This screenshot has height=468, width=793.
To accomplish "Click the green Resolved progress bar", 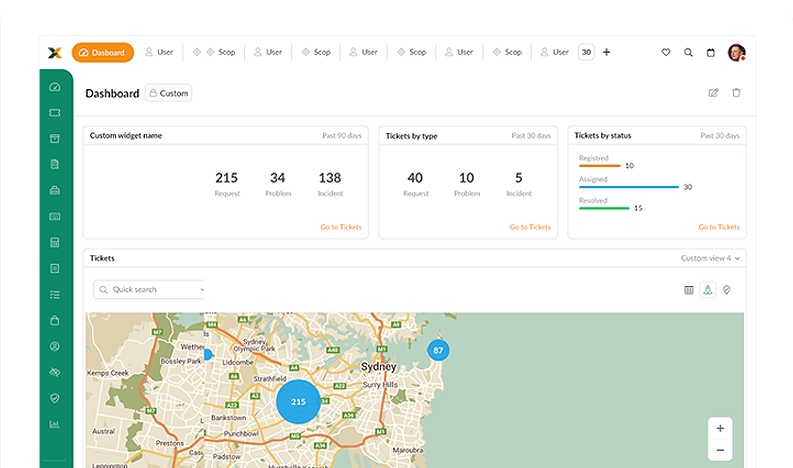I will pyautogui.click(x=604, y=208).
